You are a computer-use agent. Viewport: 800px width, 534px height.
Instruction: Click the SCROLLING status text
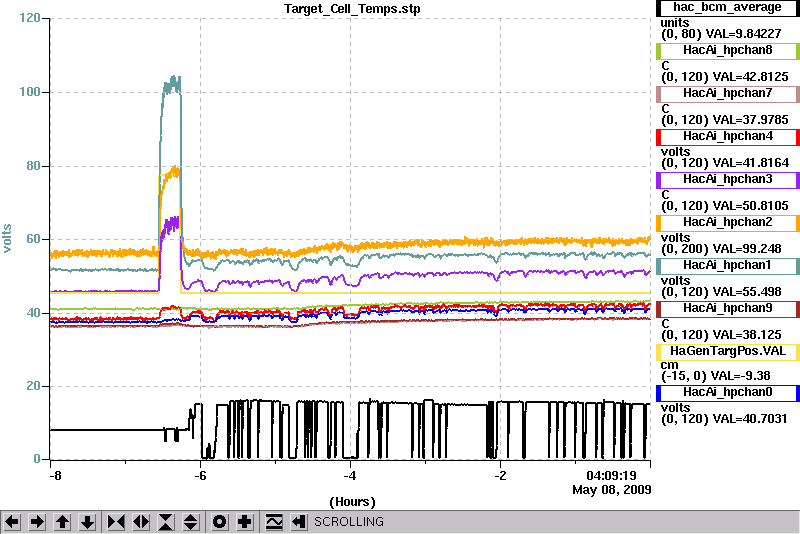tap(348, 522)
